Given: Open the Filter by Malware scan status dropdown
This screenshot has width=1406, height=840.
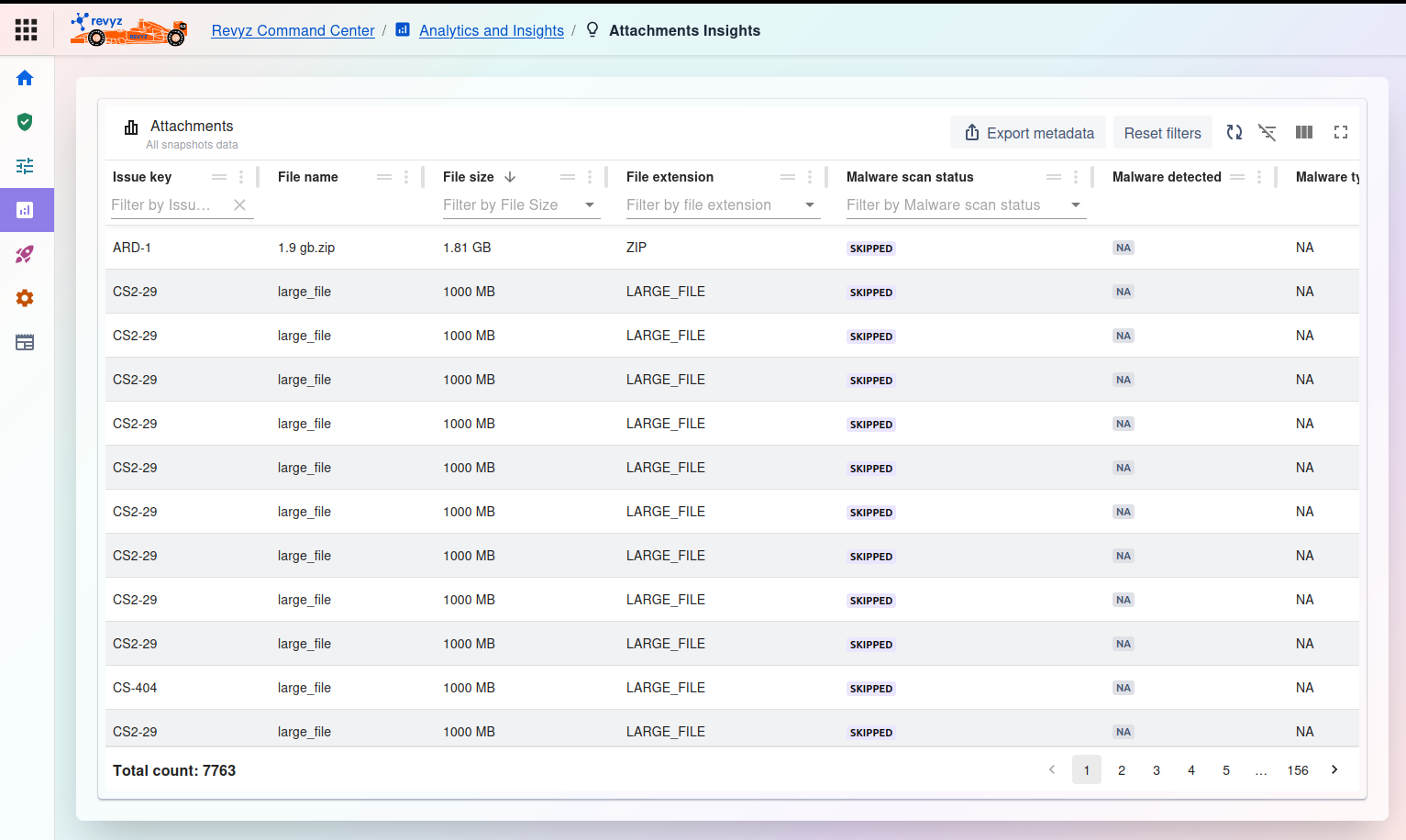Looking at the screenshot, I should [1076, 205].
